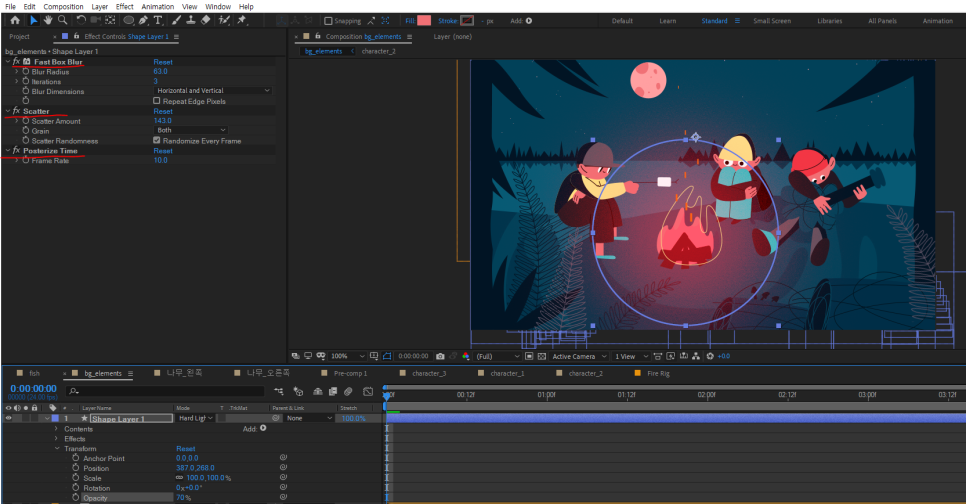This screenshot has height=504, width=966.
Task: Select the Type tool
Action: 158,20
